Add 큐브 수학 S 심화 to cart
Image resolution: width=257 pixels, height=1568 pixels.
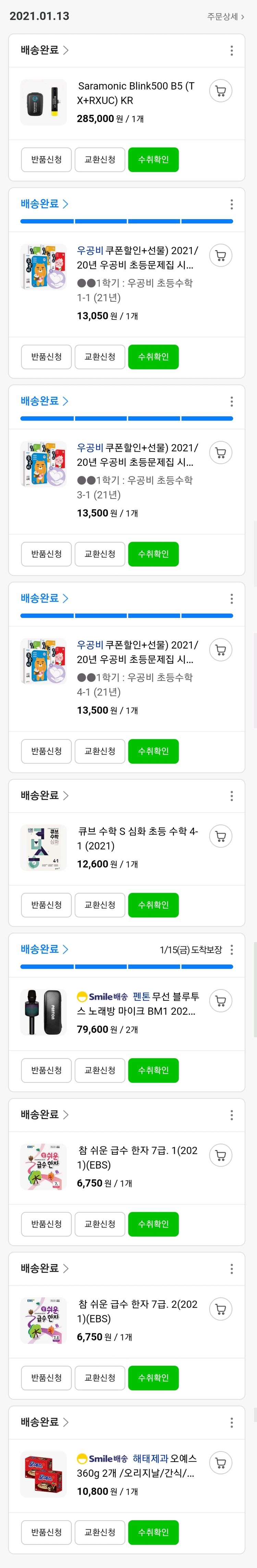coord(221,836)
